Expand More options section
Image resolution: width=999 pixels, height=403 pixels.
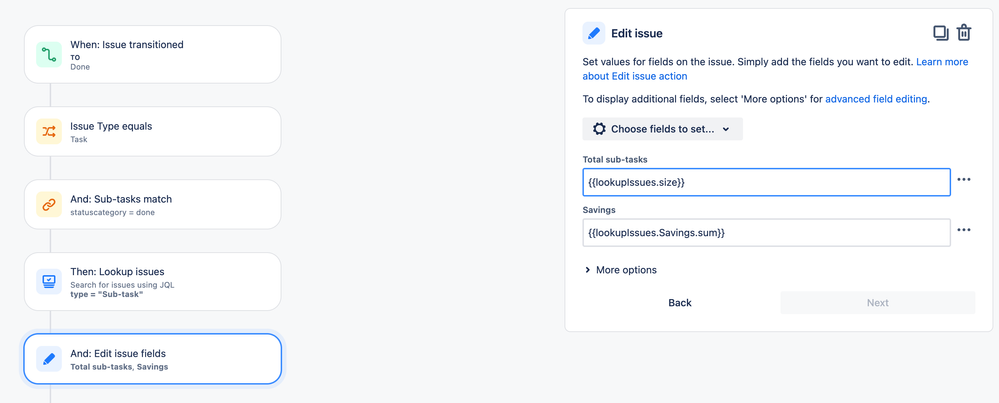tap(621, 270)
